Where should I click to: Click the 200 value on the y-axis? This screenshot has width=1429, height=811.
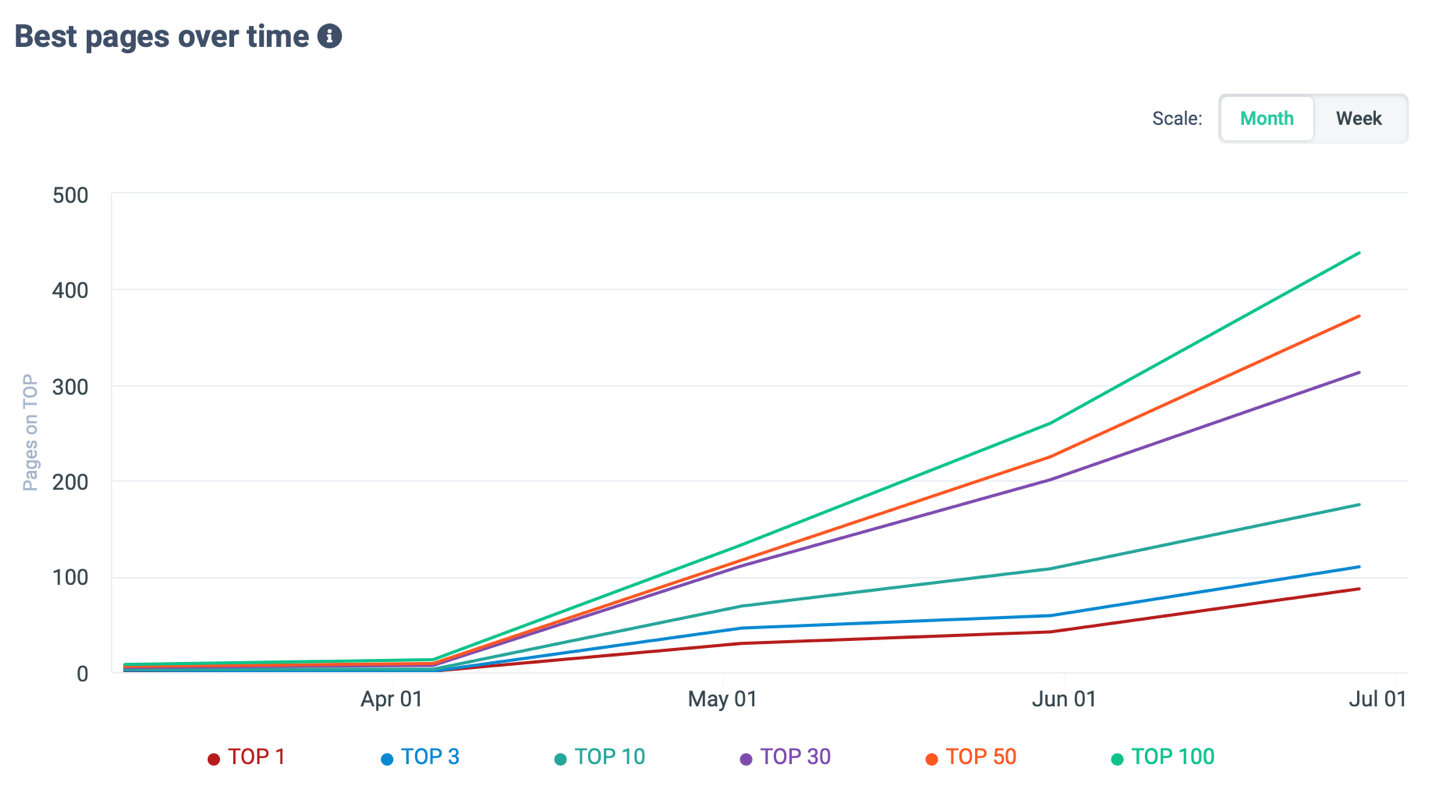[x=70, y=482]
